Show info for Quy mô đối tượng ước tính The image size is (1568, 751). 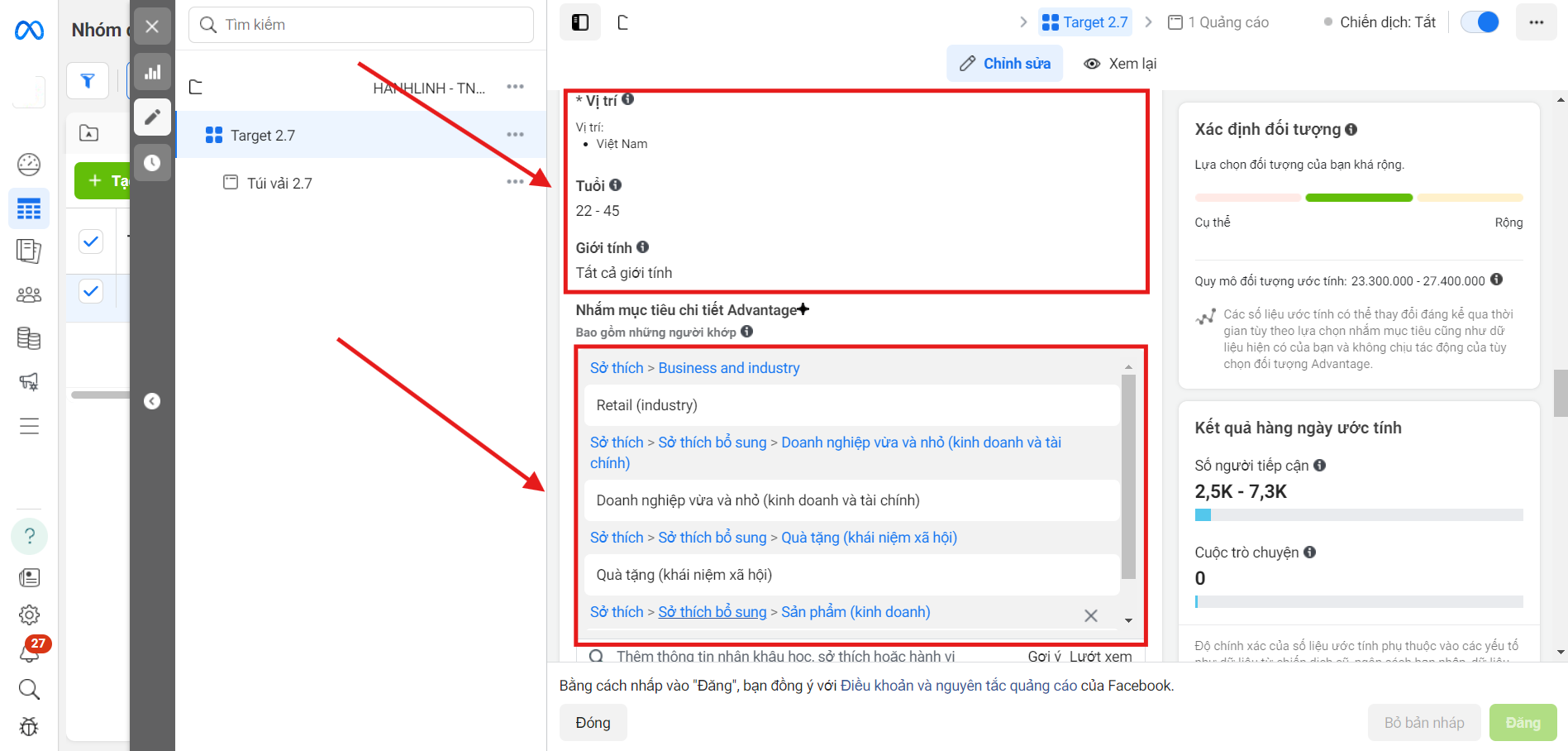click(x=1496, y=280)
